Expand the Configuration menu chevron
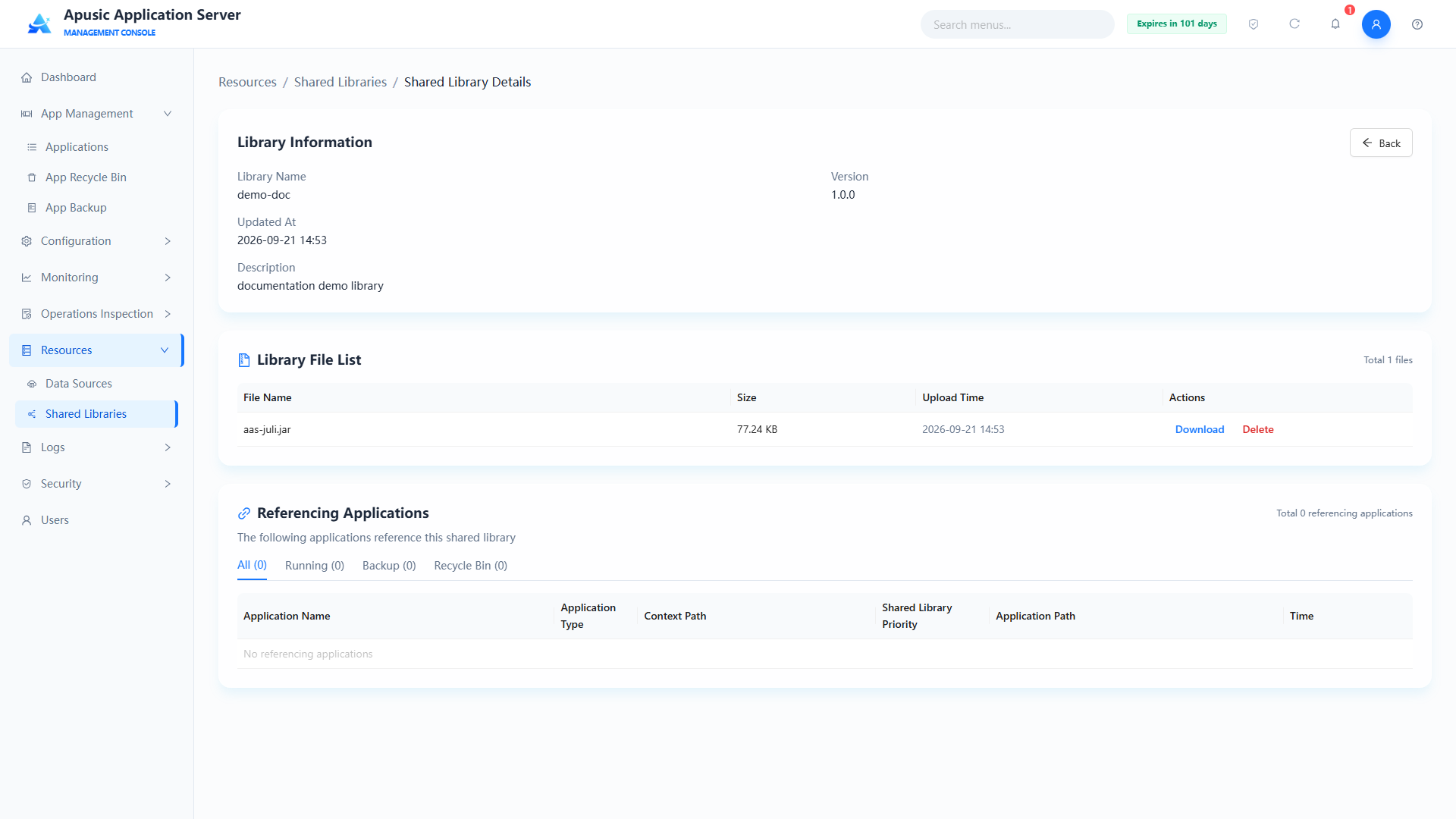 168,241
